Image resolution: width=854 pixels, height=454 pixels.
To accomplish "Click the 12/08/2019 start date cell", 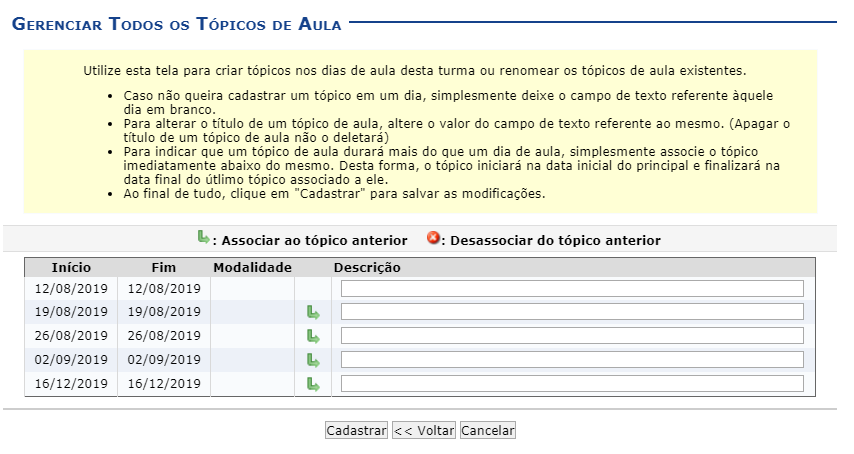I will (x=71, y=289).
